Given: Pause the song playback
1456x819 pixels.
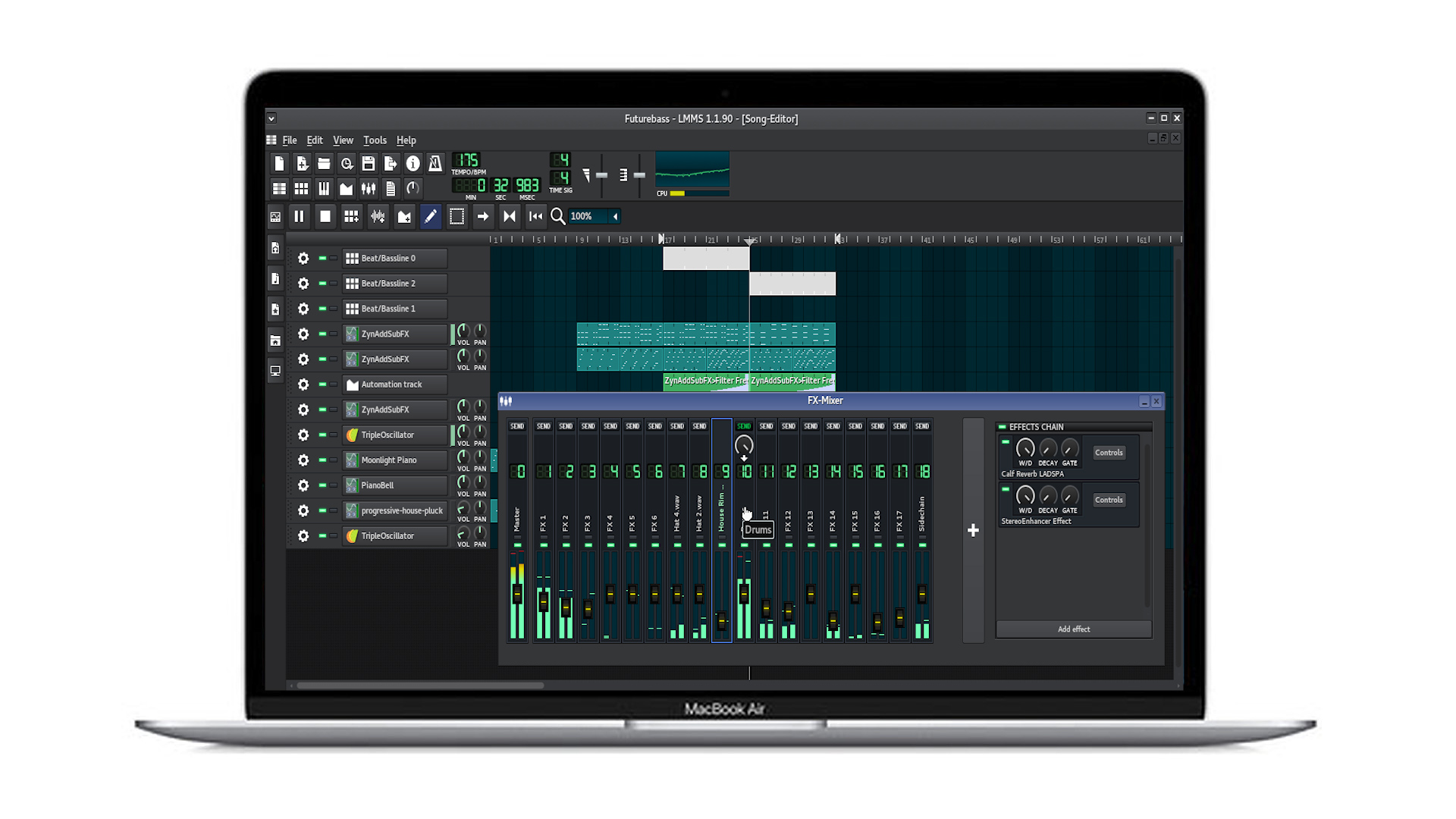Looking at the screenshot, I should click(299, 217).
